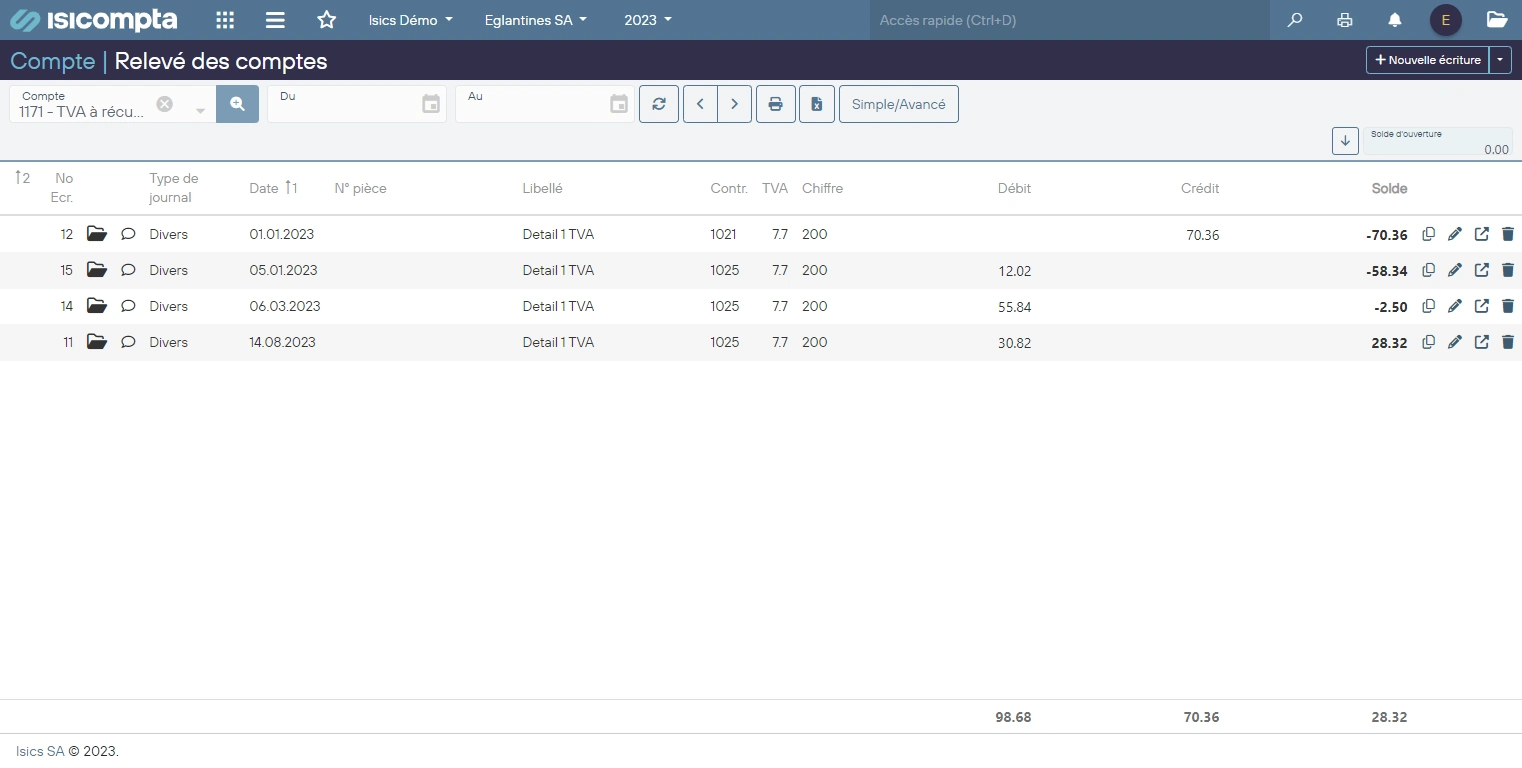
Task: Click the down arrow beside Solde d'ouverture
Action: tap(1345, 141)
